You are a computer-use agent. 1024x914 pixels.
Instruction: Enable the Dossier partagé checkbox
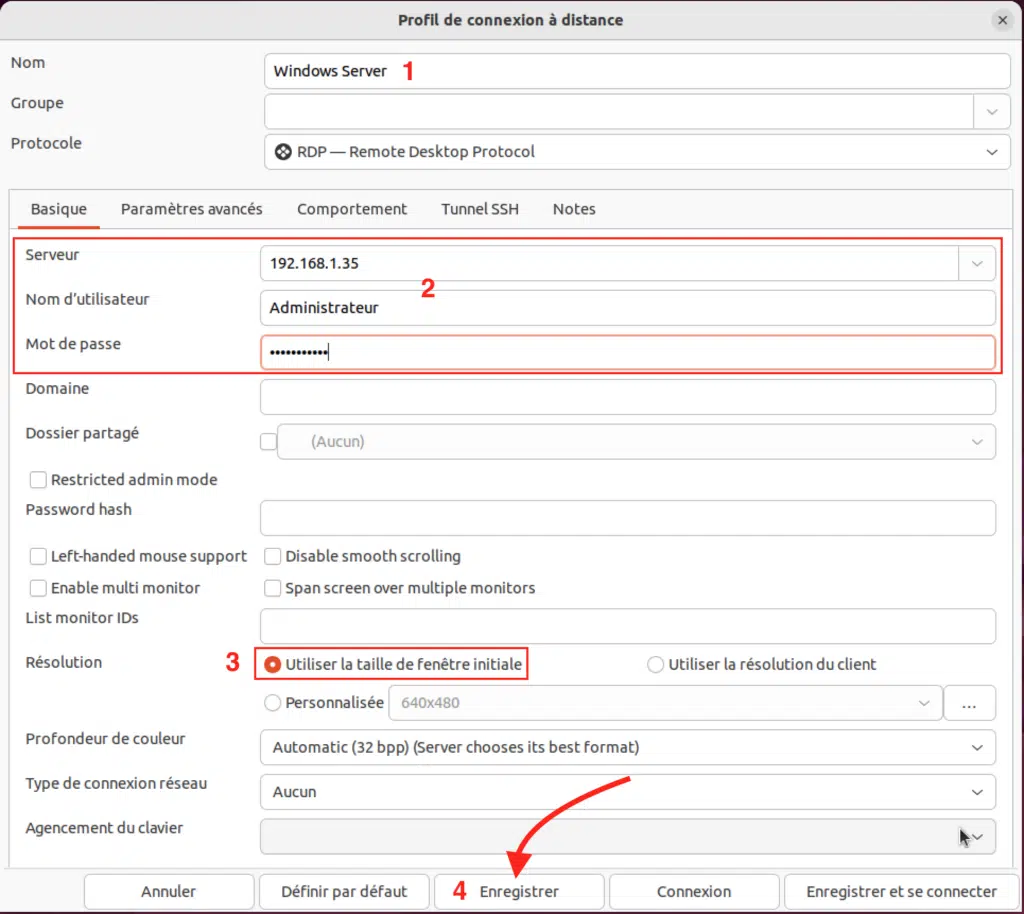coord(268,442)
